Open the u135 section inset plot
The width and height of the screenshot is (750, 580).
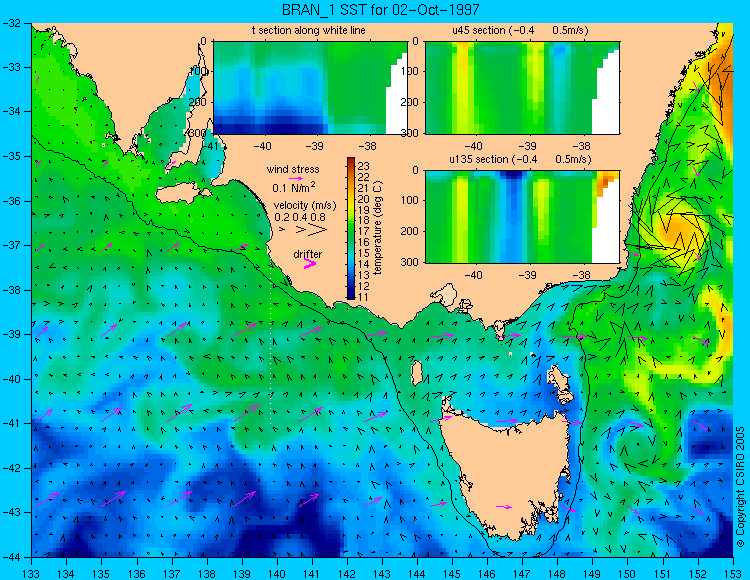click(522, 217)
